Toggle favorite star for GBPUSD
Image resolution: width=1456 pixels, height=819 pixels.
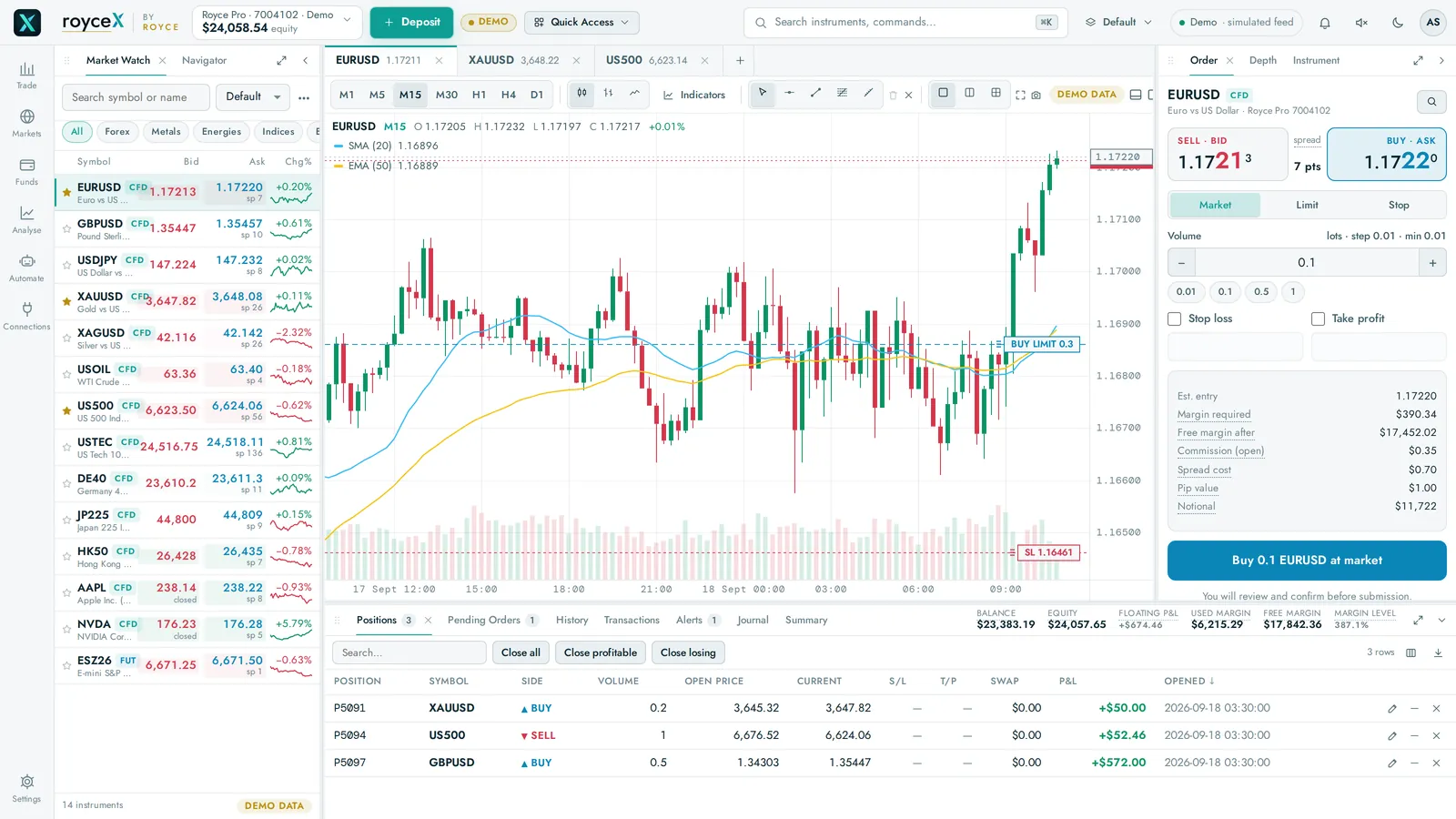66,229
